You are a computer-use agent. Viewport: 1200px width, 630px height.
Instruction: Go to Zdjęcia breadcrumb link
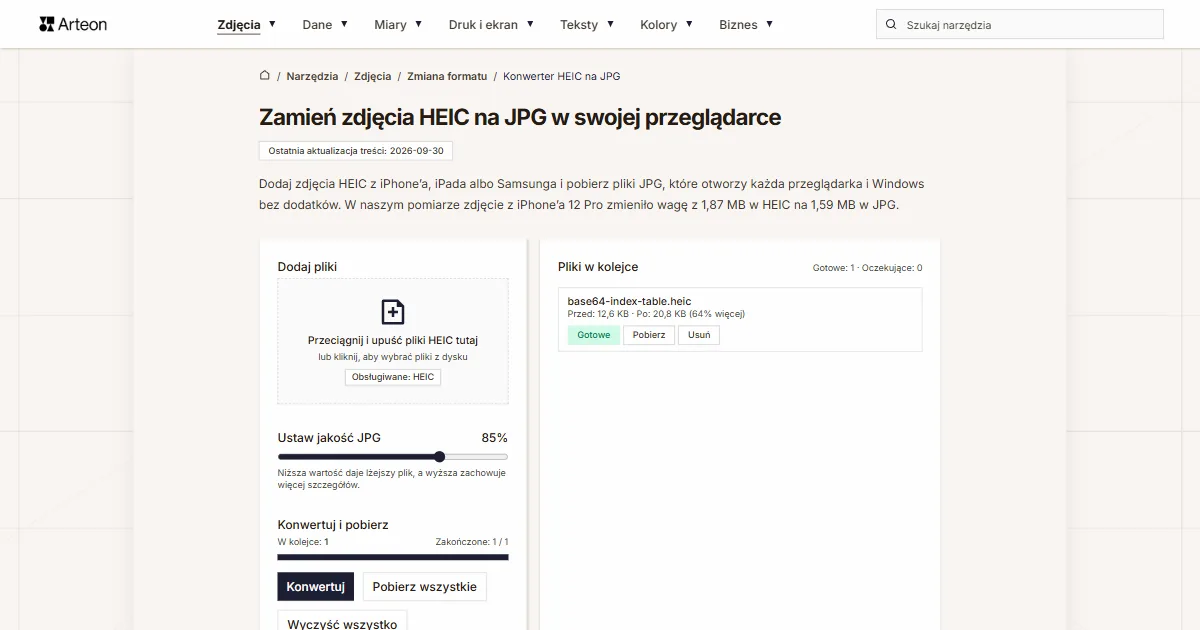[373, 76]
